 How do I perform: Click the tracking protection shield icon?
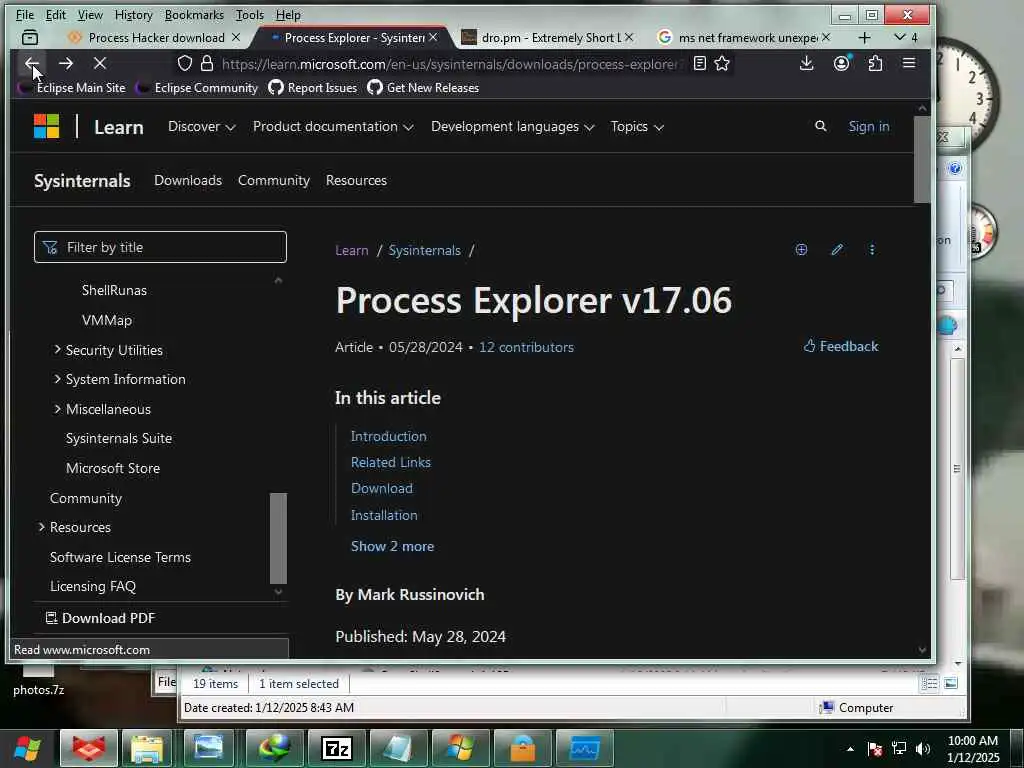click(x=185, y=63)
